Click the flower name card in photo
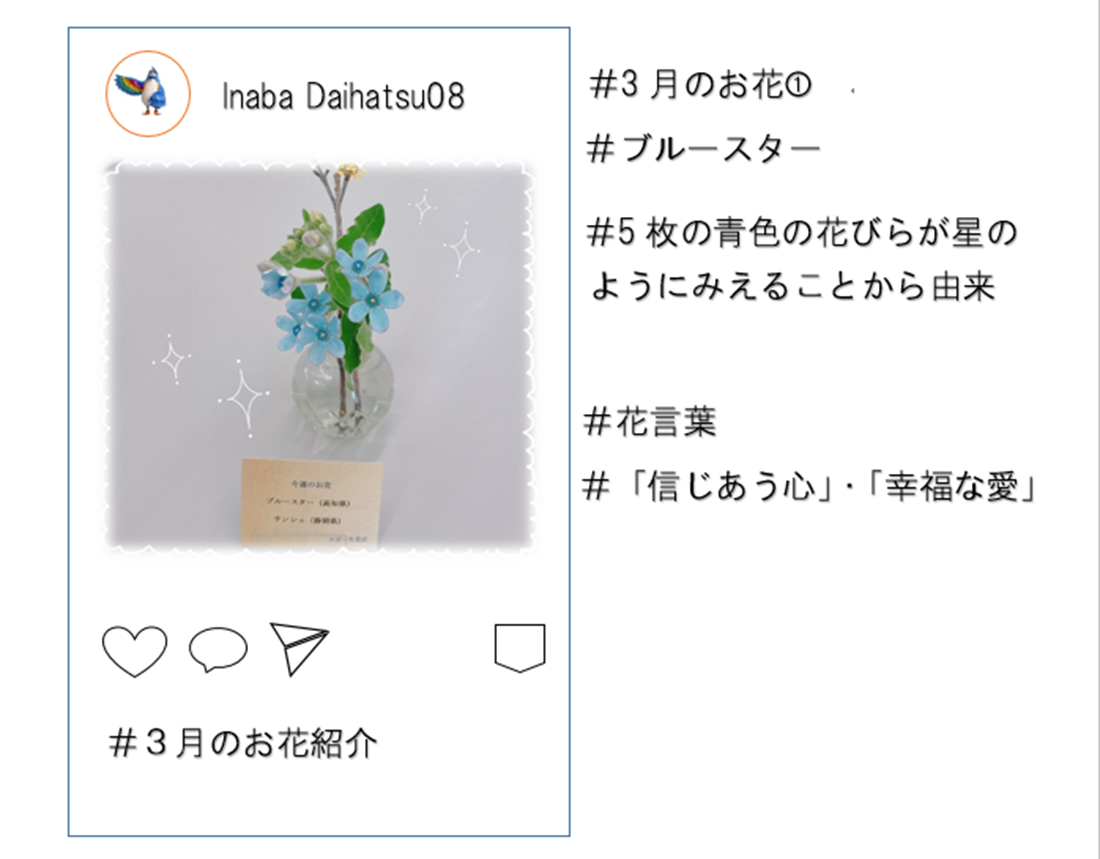1100x859 pixels. pos(311,501)
